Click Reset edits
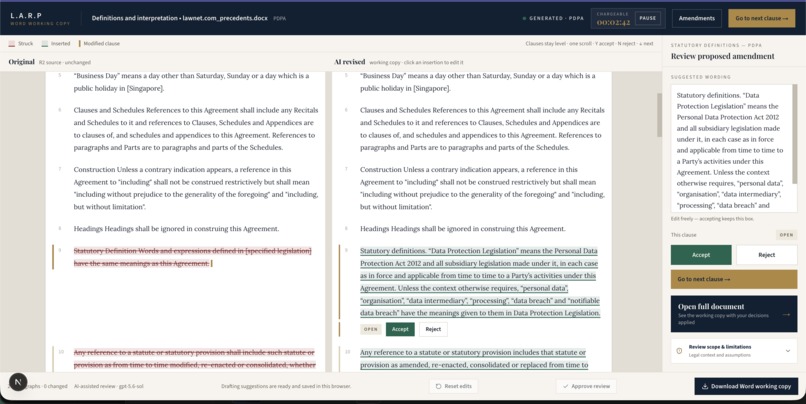806x404 pixels. click(453, 386)
